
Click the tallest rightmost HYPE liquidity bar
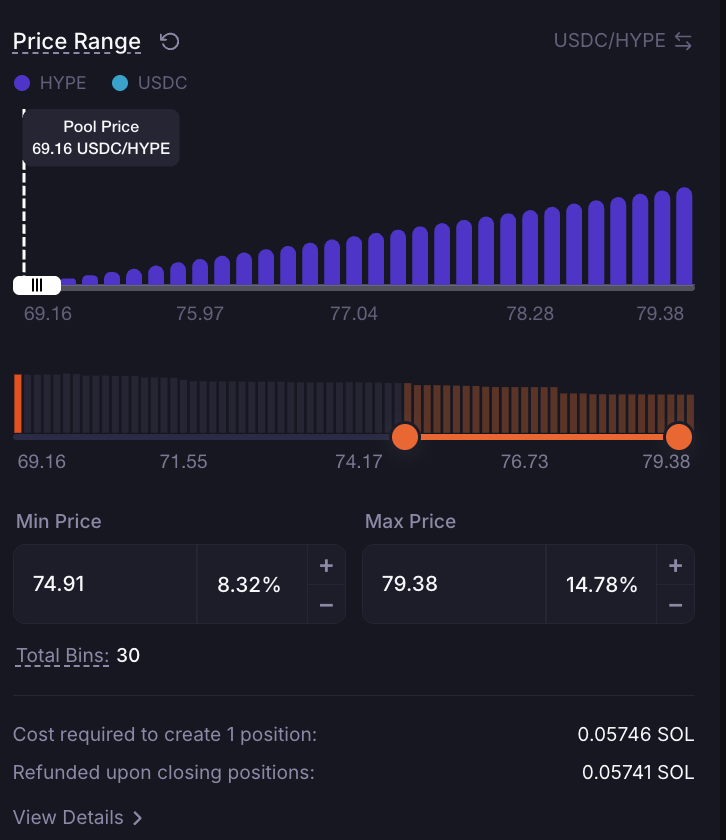(x=684, y=236)
